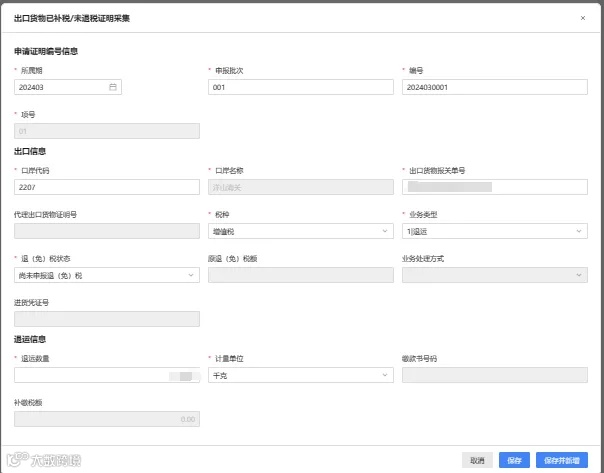Image resolution: width=604 pixels, height=473 pixels.
Task: Expand the 计量单位 dropdown showing 千克
Action: [301, 375]
